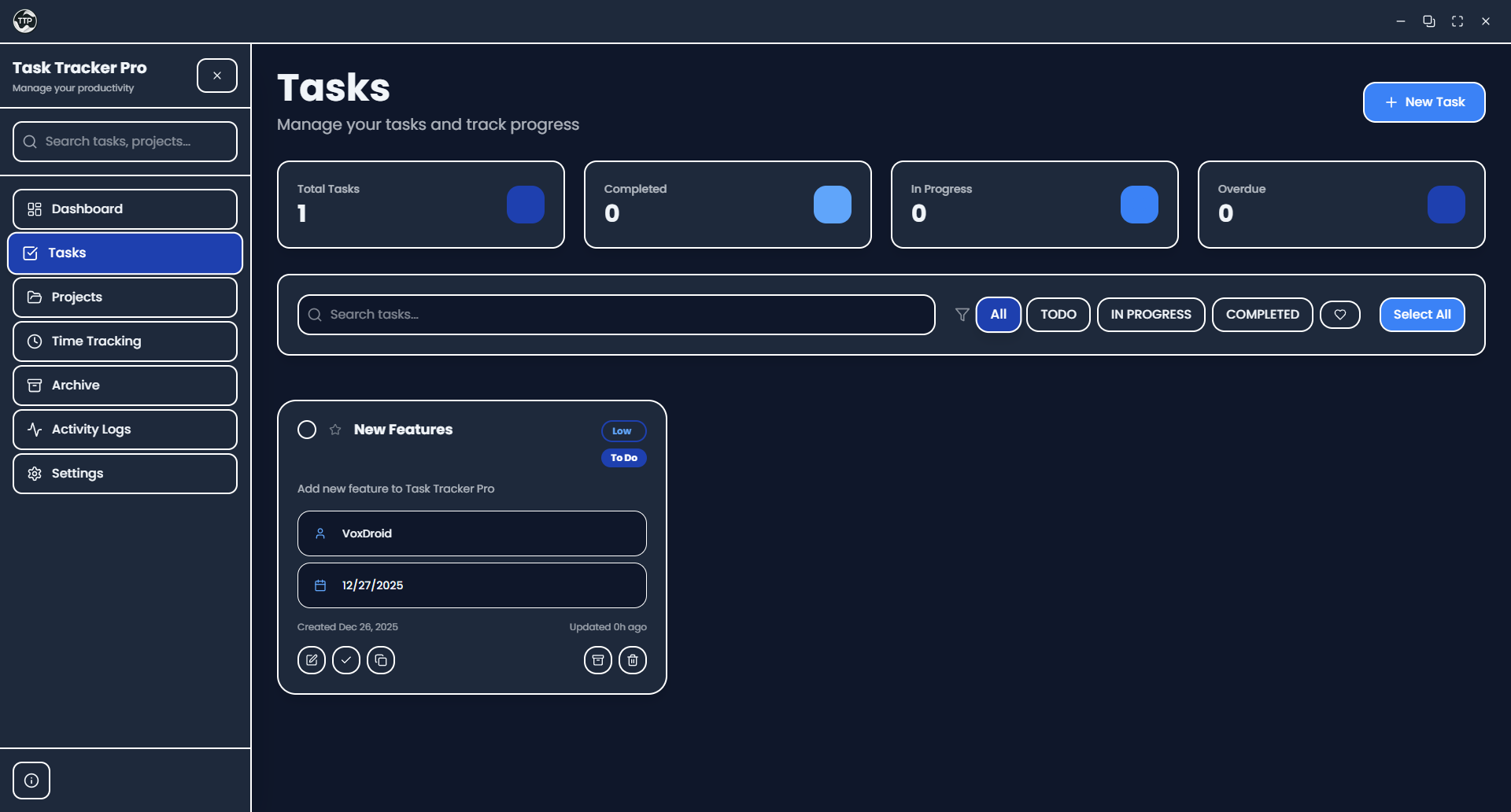Edit the New Features task

click(311, 660)
